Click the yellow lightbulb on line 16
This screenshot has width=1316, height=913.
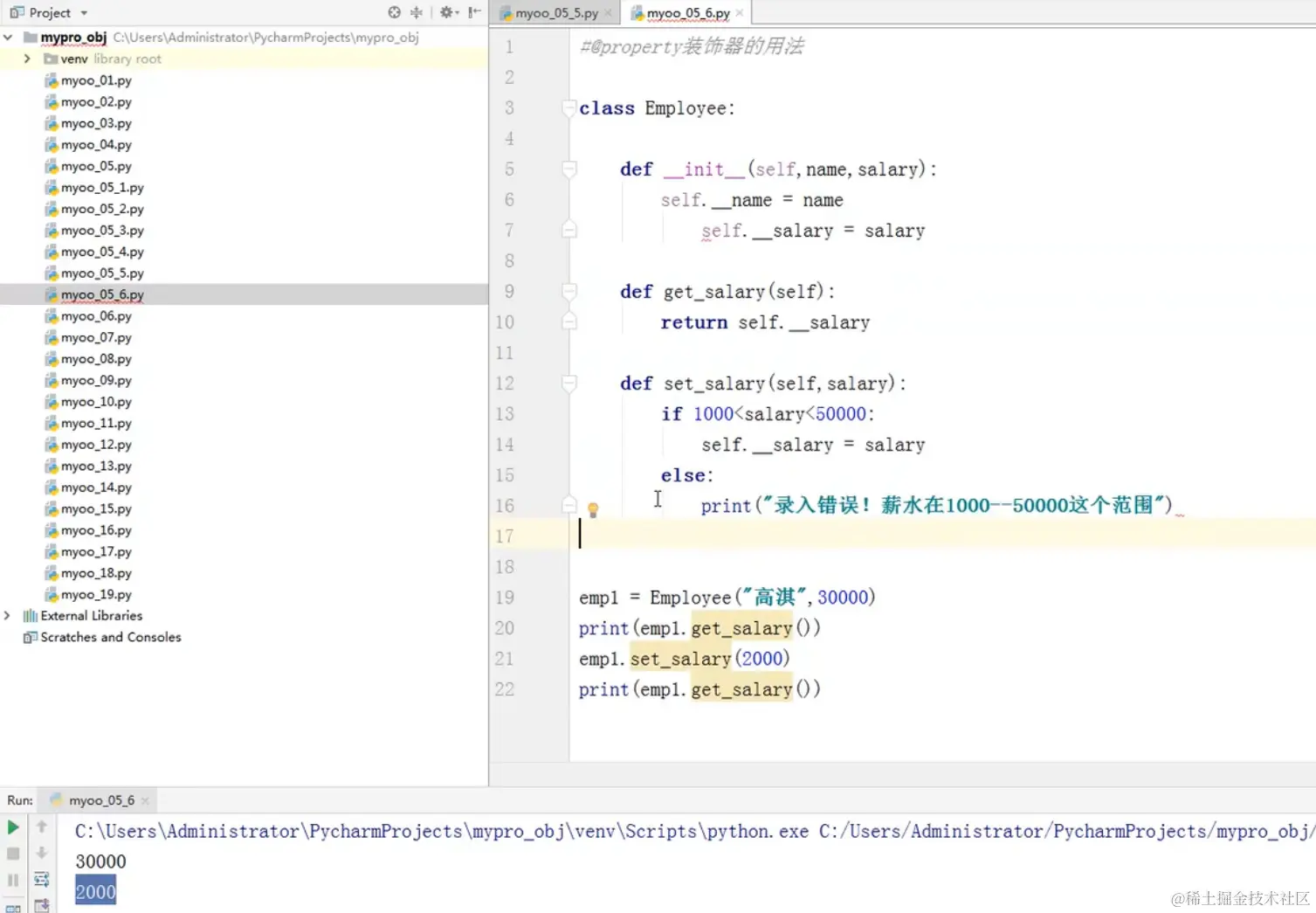click(x=593, y=509)
